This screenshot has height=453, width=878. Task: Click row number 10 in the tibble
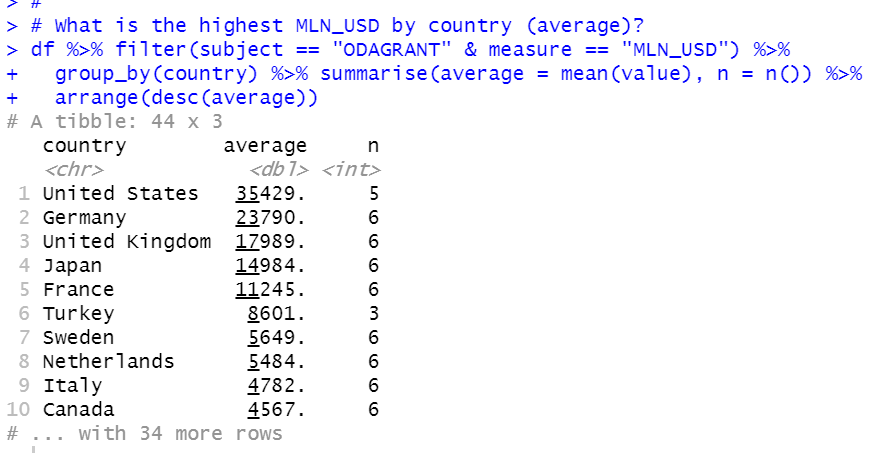[x=18, y=410]
